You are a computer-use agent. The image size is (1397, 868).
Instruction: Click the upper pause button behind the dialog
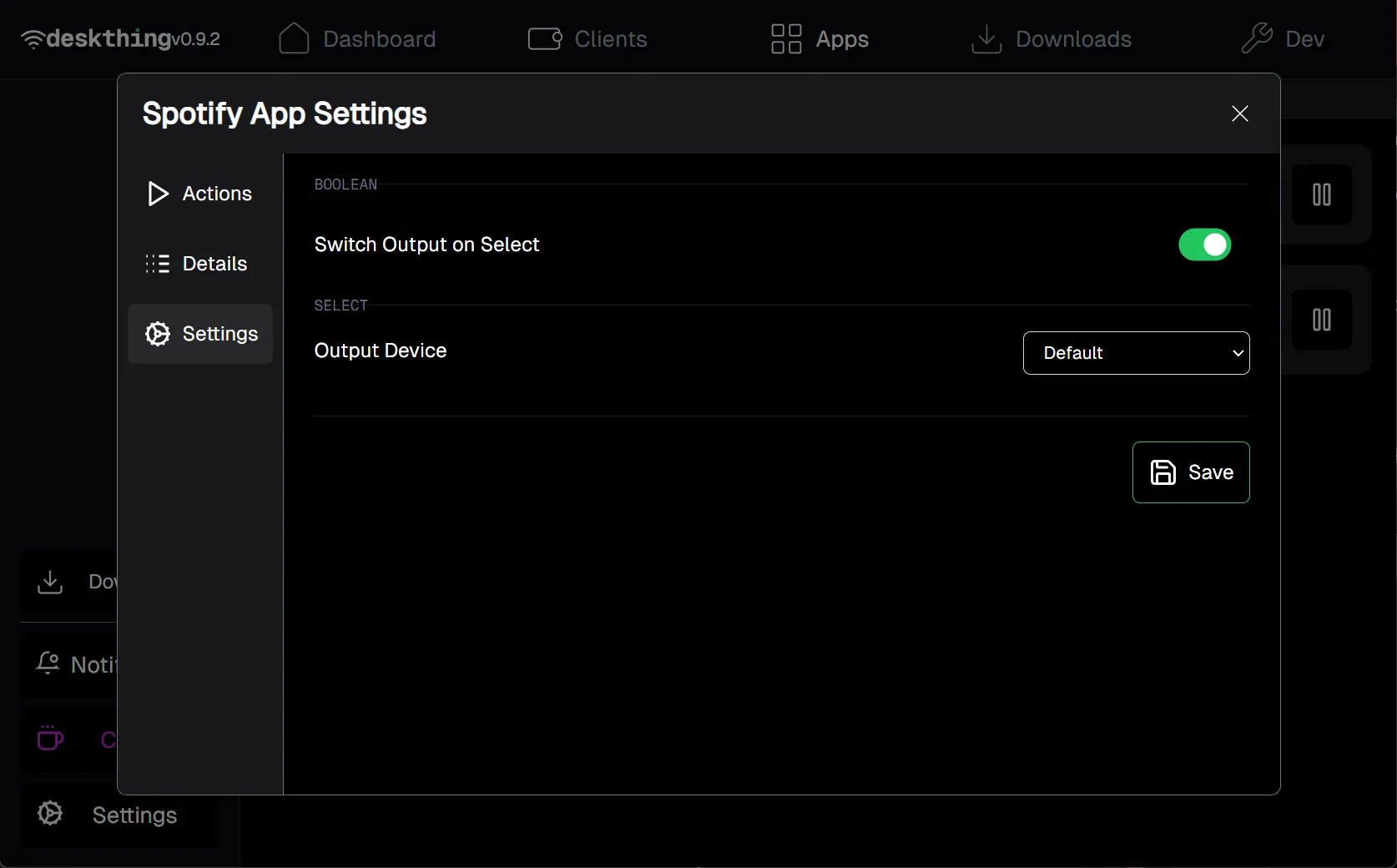coord(1322,195)
